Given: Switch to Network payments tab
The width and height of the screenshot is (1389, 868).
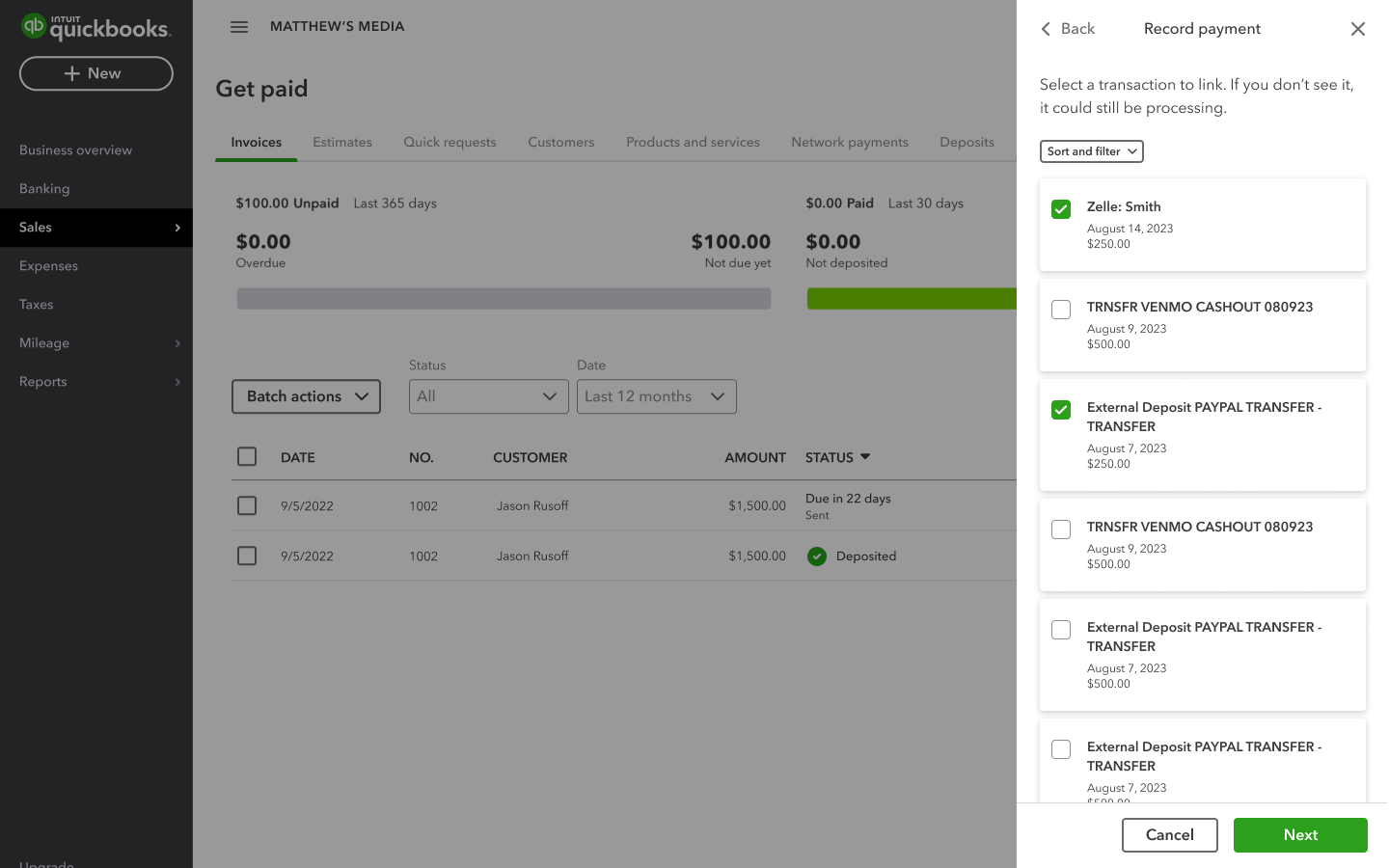Looking at the screenshot, I should [850, 142].
